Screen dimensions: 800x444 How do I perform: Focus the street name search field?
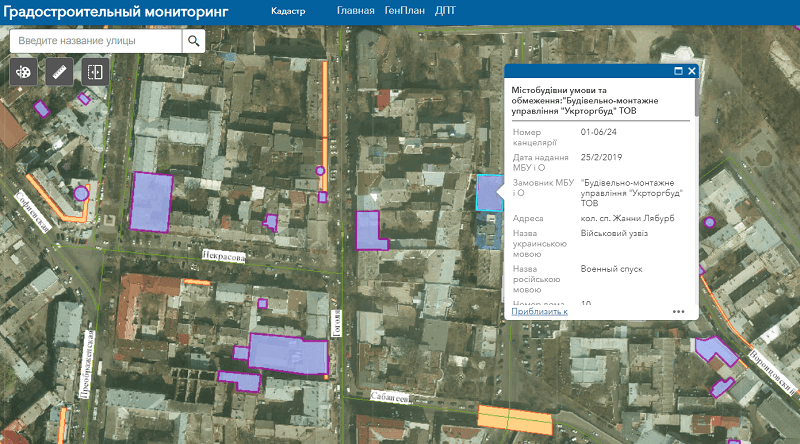[x=96, y=41]
